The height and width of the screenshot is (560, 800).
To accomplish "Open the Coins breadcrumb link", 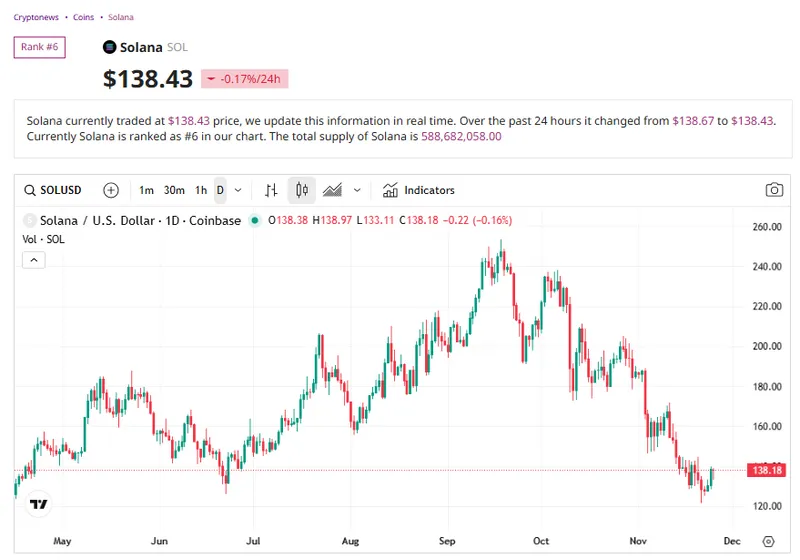I will click(x=85, y=17).
